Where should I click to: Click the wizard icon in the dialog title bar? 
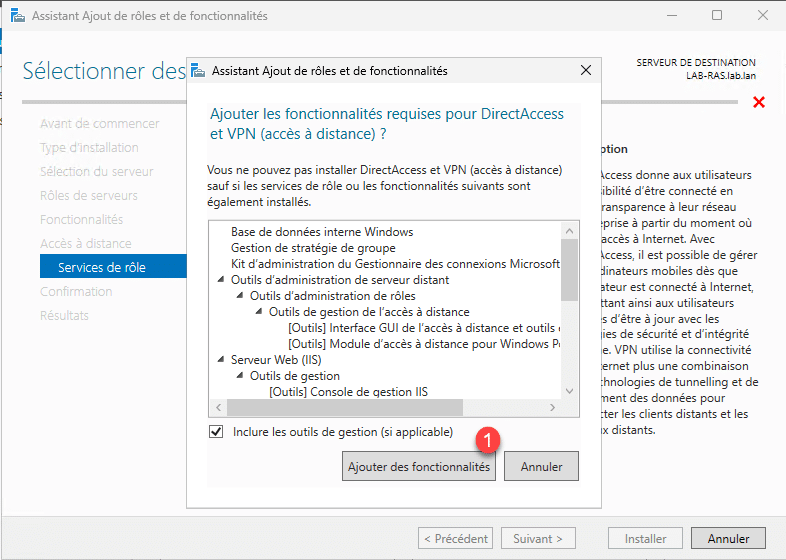click(198, 71)
